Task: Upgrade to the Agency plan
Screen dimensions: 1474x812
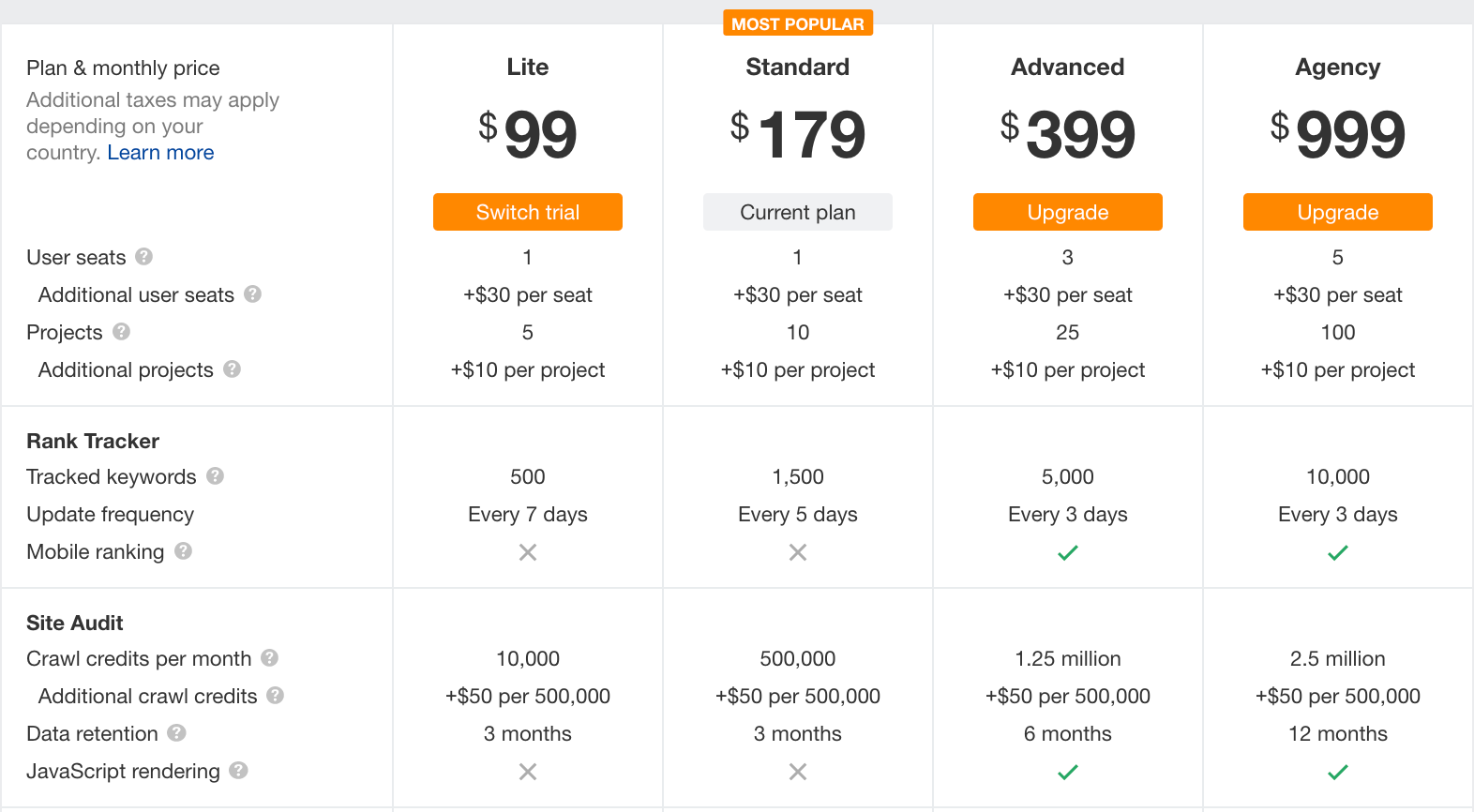Action: pyautogui.click(x=1338, y=212)
